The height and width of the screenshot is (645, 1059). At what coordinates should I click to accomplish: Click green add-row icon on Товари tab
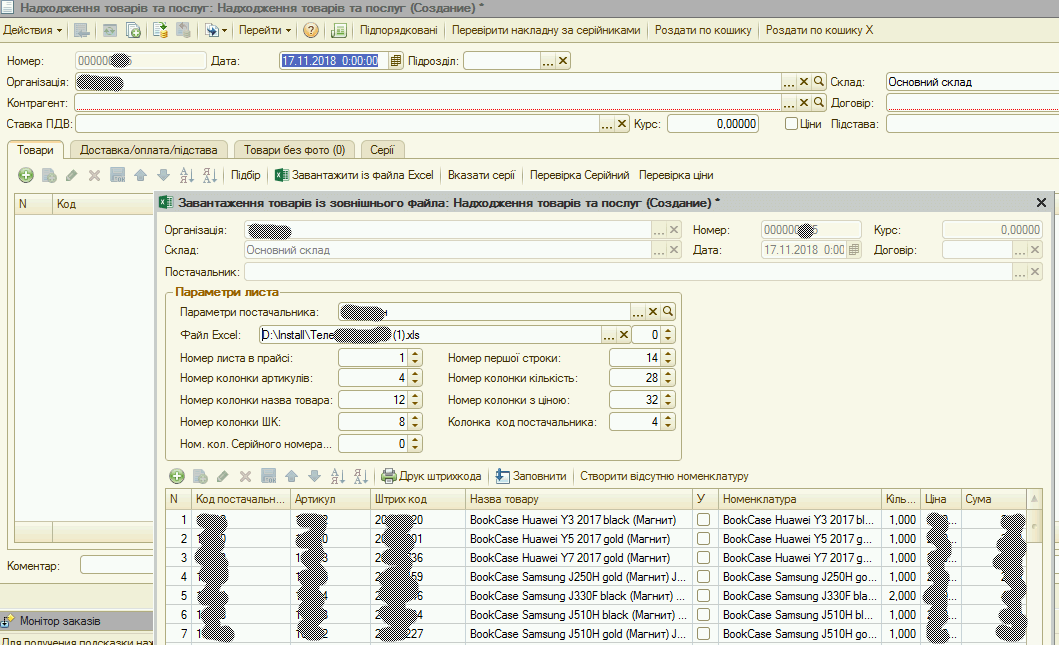pos(26,175)
